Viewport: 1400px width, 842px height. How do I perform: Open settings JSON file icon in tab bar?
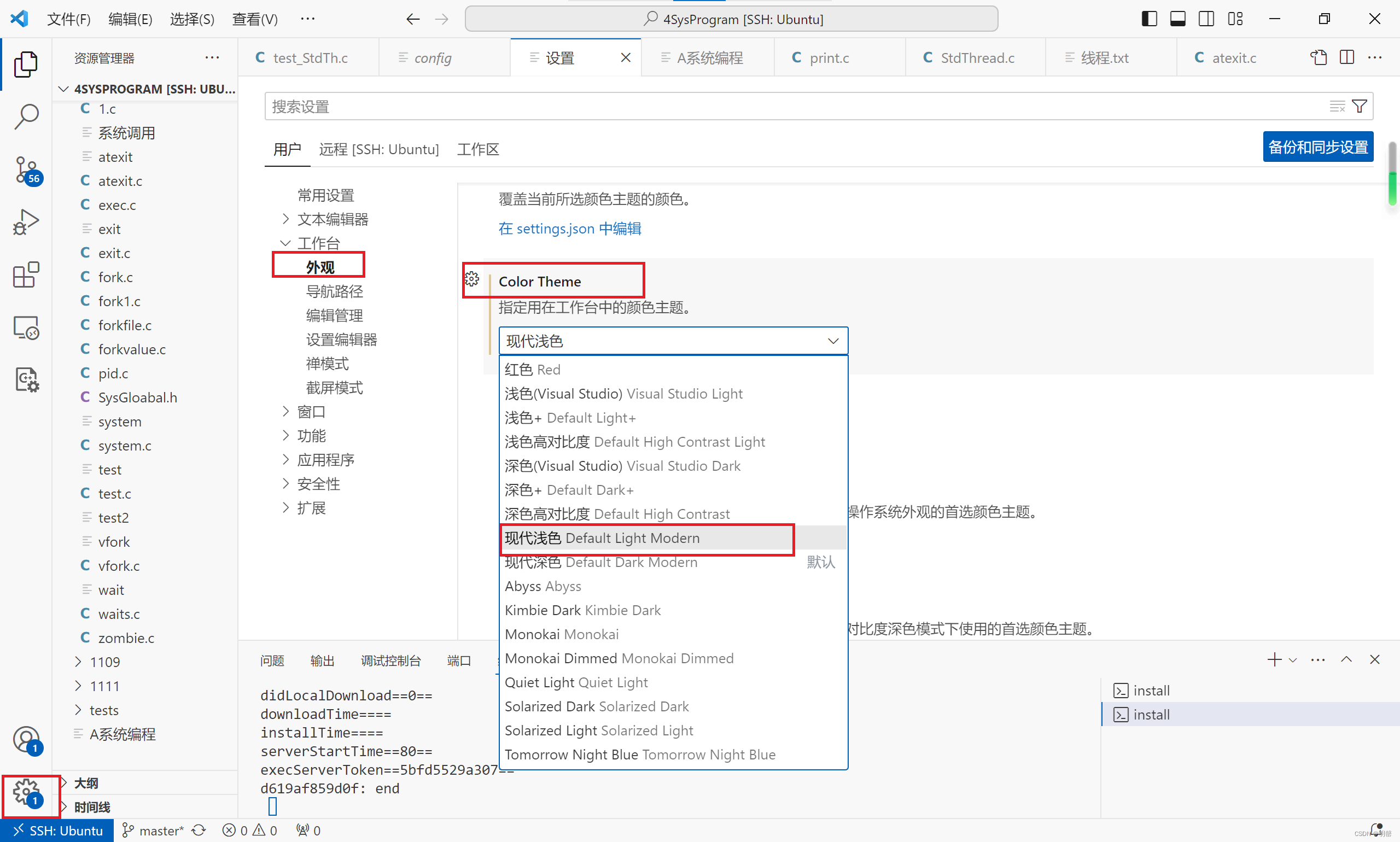click(x=1318, y=57)
